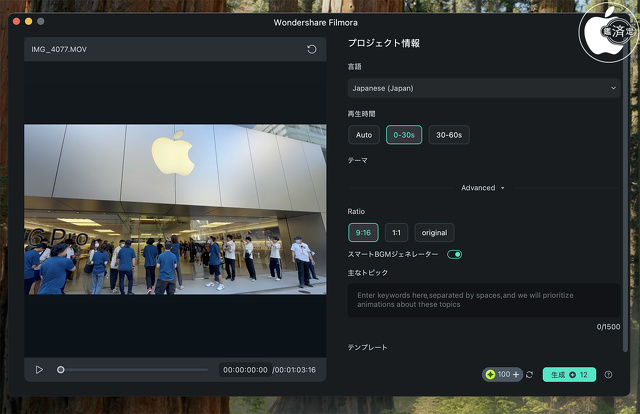Image resolution: width=640 pixels, height=414 pixels.
Task: Select the 1:1 ratio option
Action: 397,232
